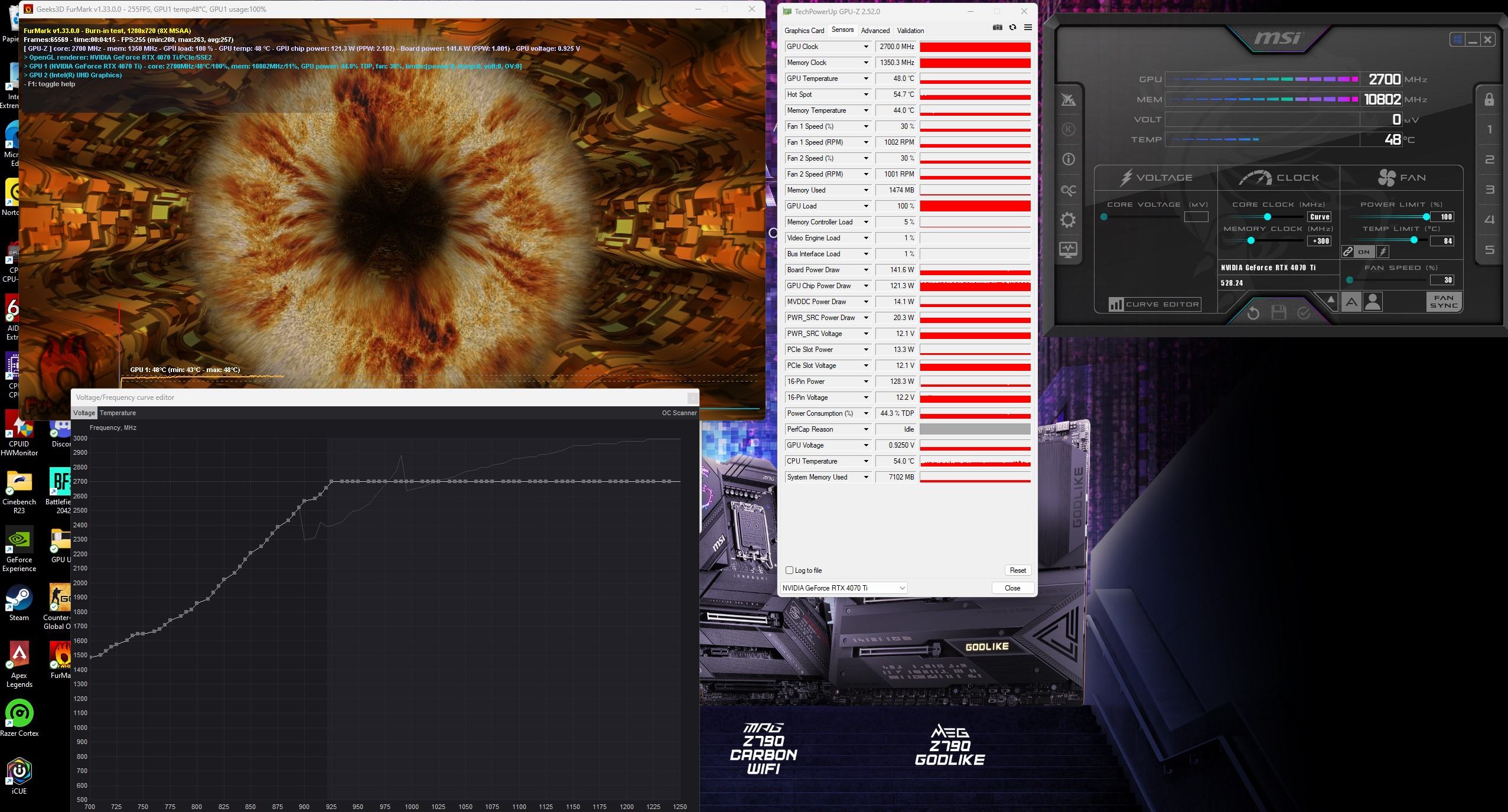
Task: Toggle the auto fan 'A' button in Afterburner
Action: (1351, 302)
